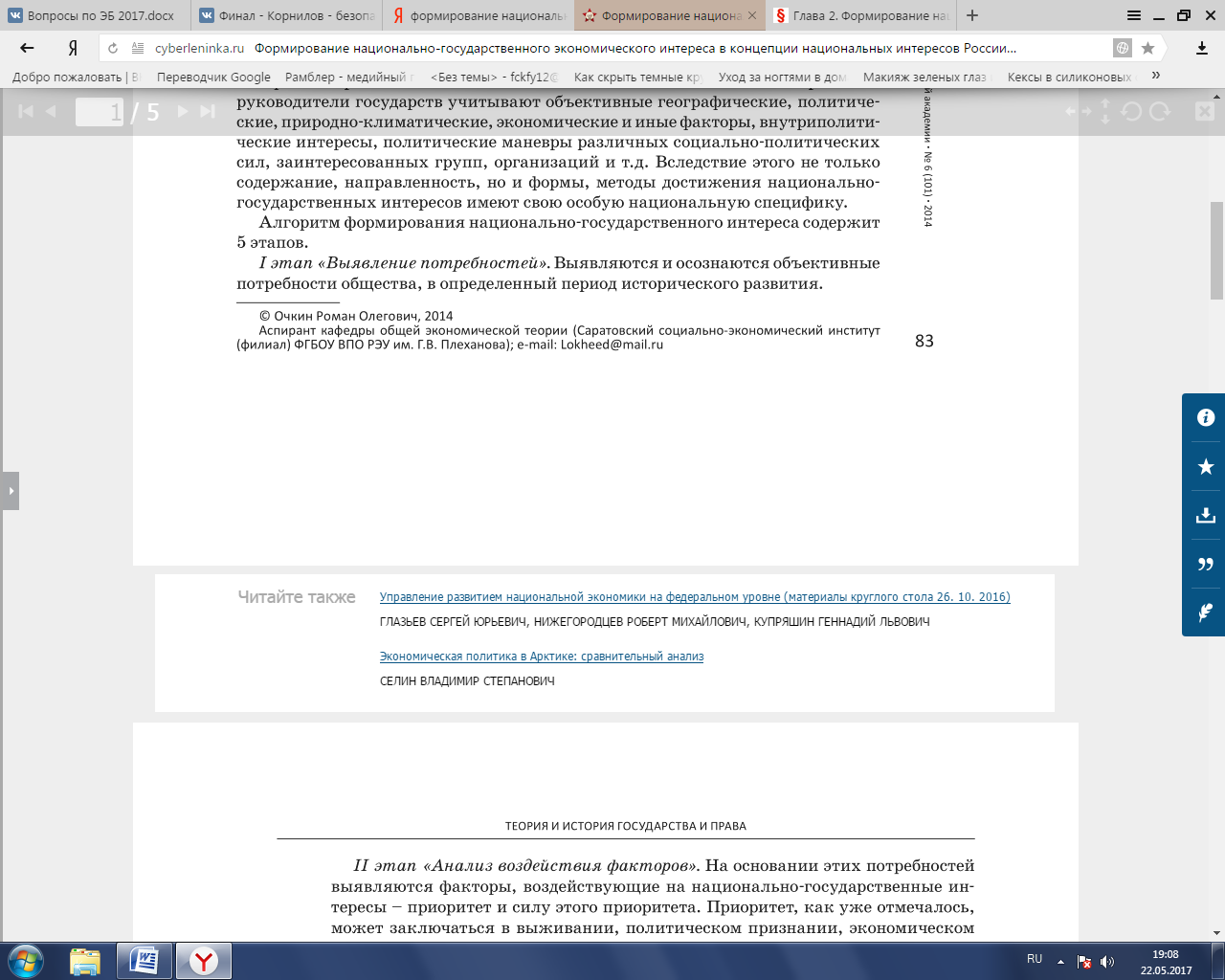Open bookmark Макияж зеленых глаз

click(x=926, y=77)
